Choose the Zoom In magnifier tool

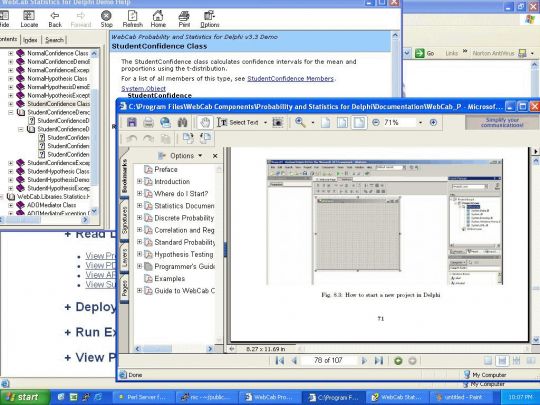[x=300, y=122]
